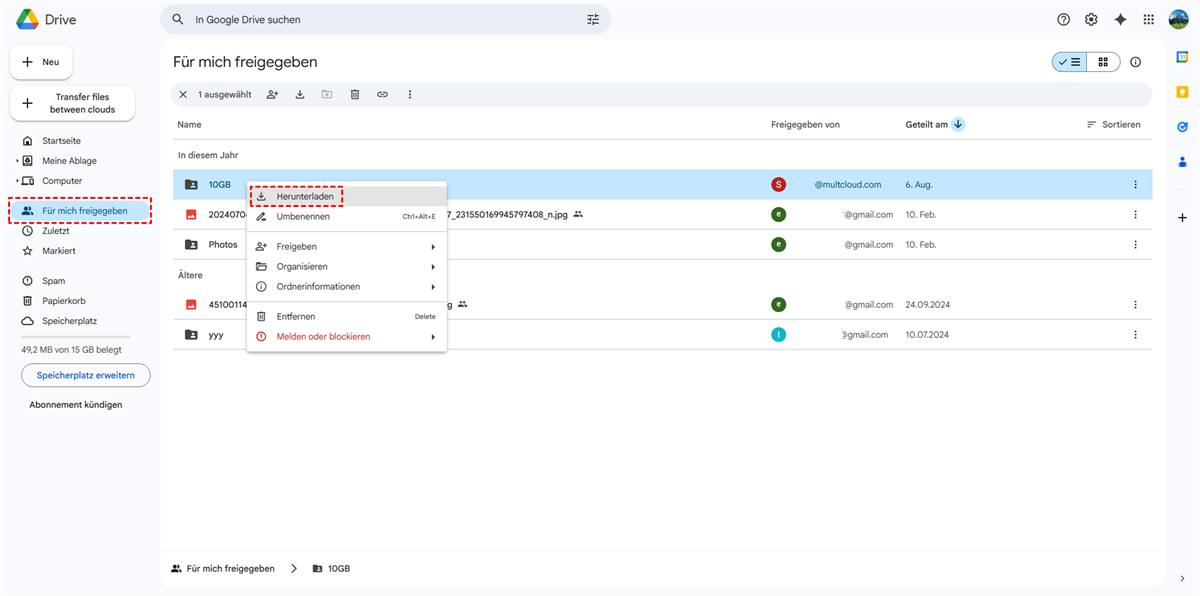Image resolution: width=1200 pixels, height=596 pixels.
Task: Click the Neu button
Action: coord(41,62)
